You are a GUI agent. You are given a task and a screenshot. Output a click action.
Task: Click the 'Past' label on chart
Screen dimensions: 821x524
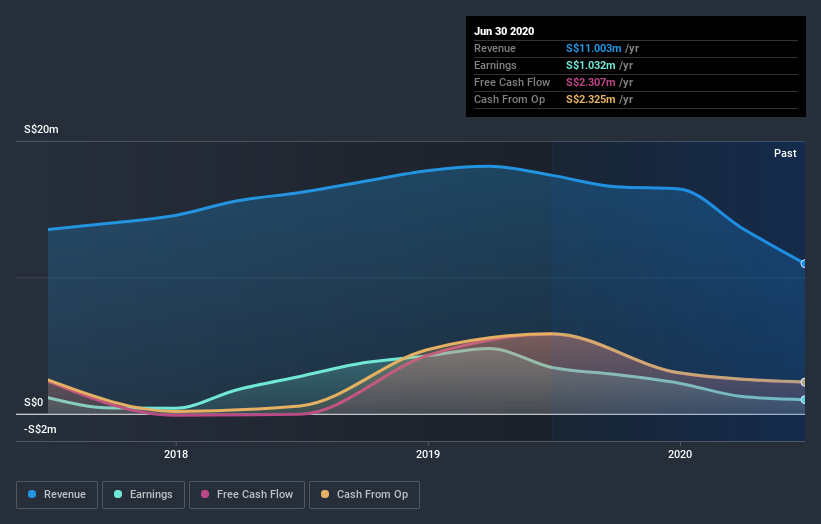pyautogui.click(x=785, y=153)
